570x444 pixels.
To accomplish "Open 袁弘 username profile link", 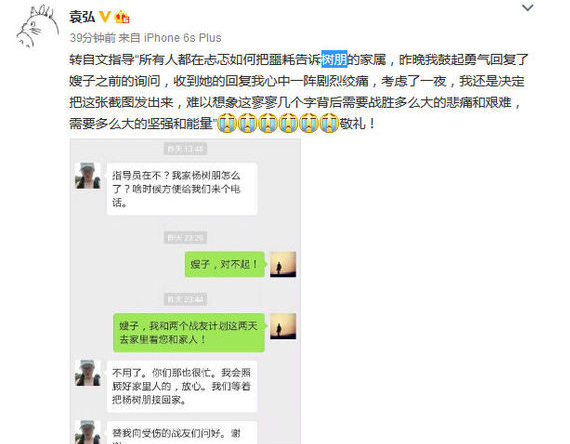I will coord(82,17).
